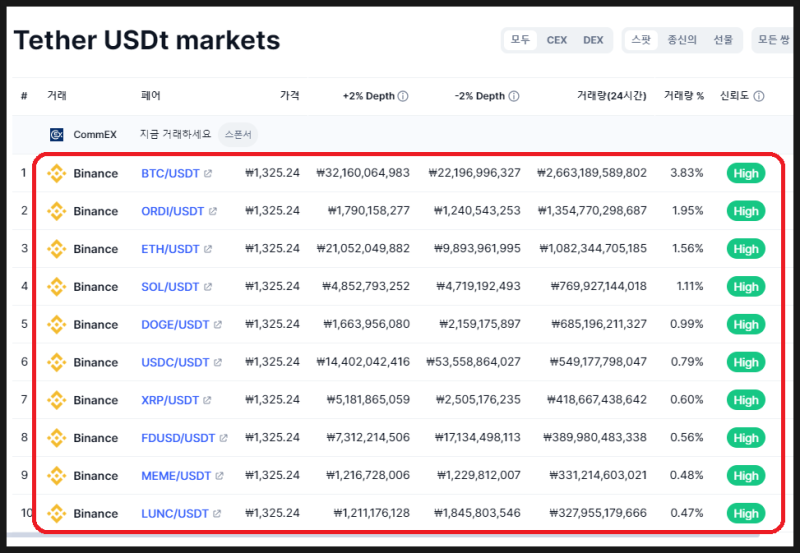Open the BTC/USDT pair link
The image size is (800, 553).
click(170, 173)
